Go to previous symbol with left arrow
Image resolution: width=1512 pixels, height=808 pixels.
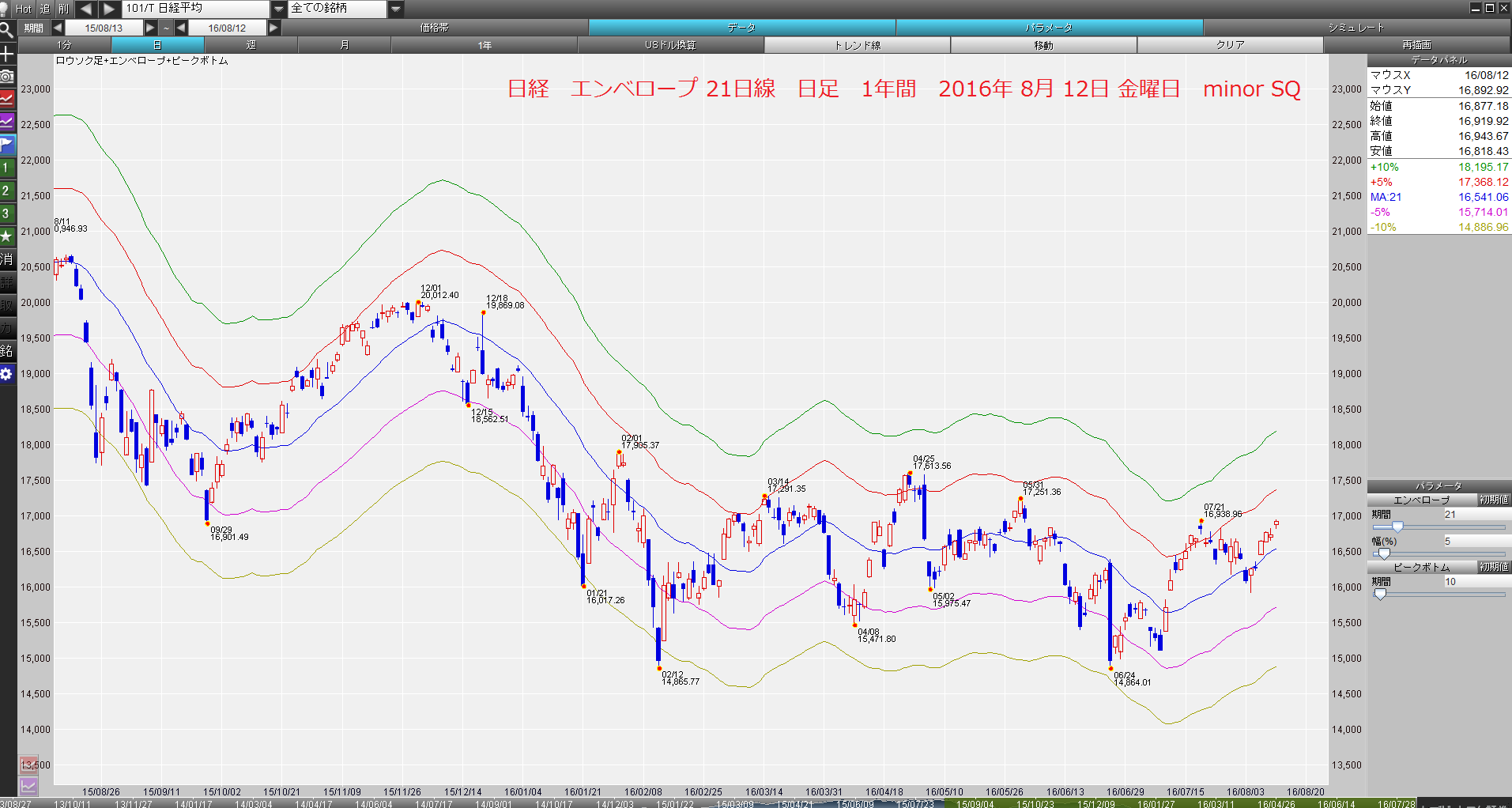pos(86,9)
